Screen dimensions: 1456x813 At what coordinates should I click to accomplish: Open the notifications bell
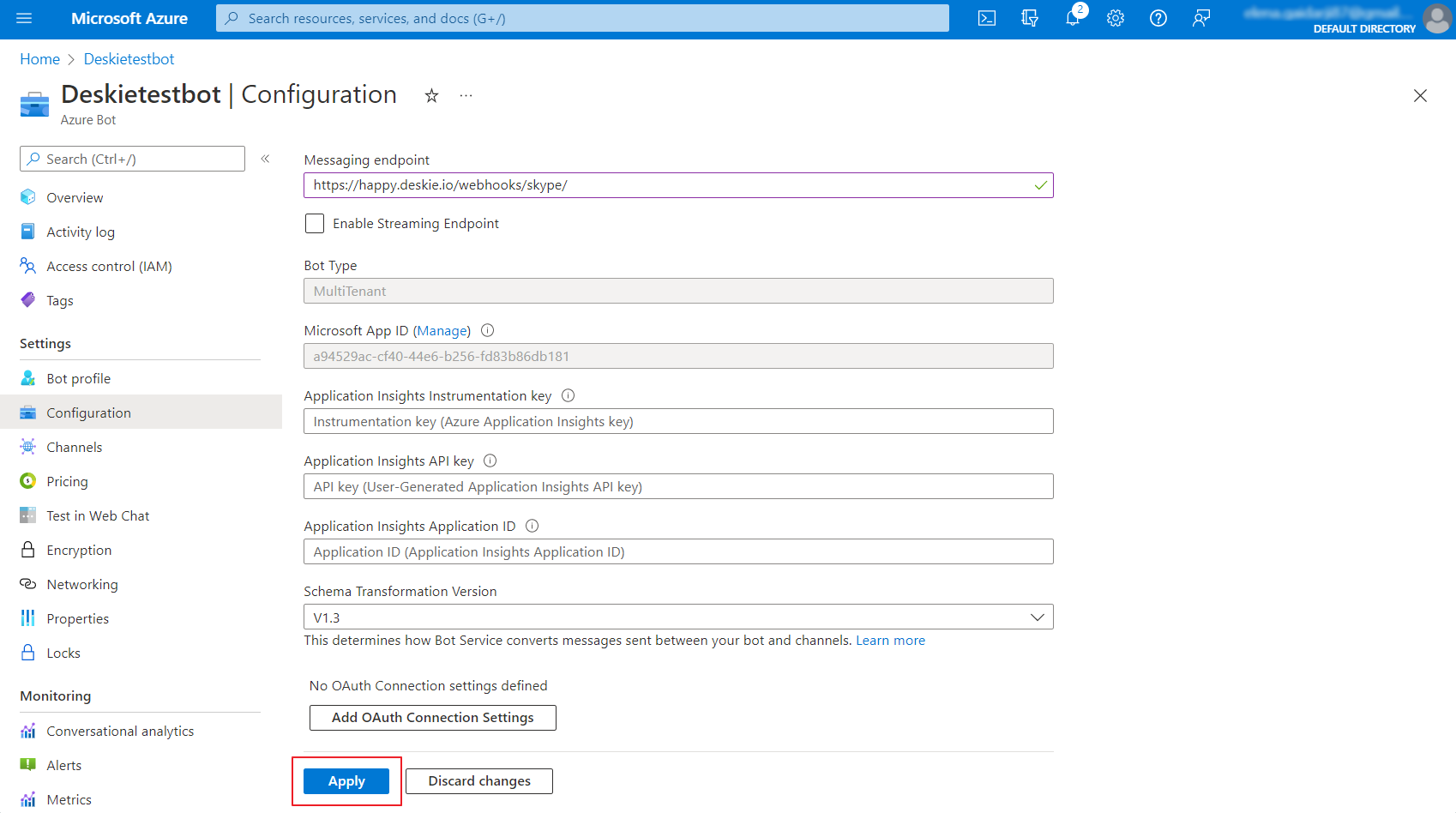pyautogui.click(x=1073, y=18)
